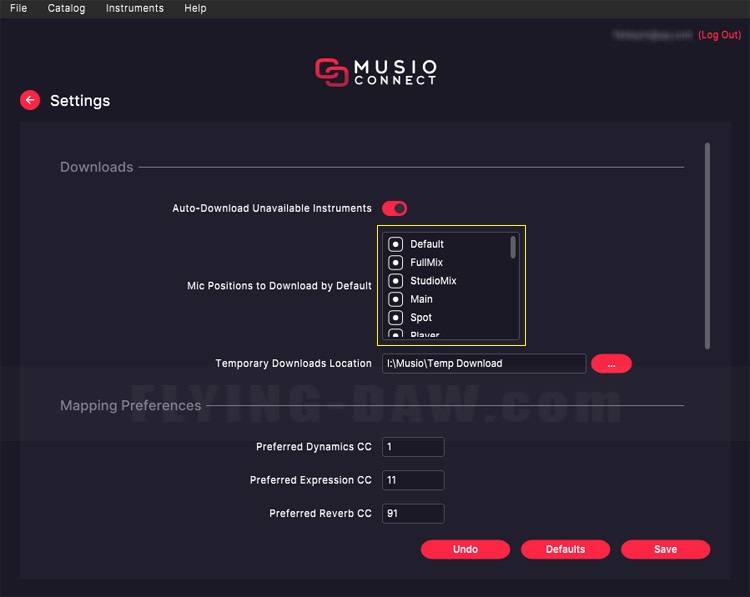The image size is (750, 597).
Task: Click the Mapping Preferences section heading
Action: tap(131, 406)
